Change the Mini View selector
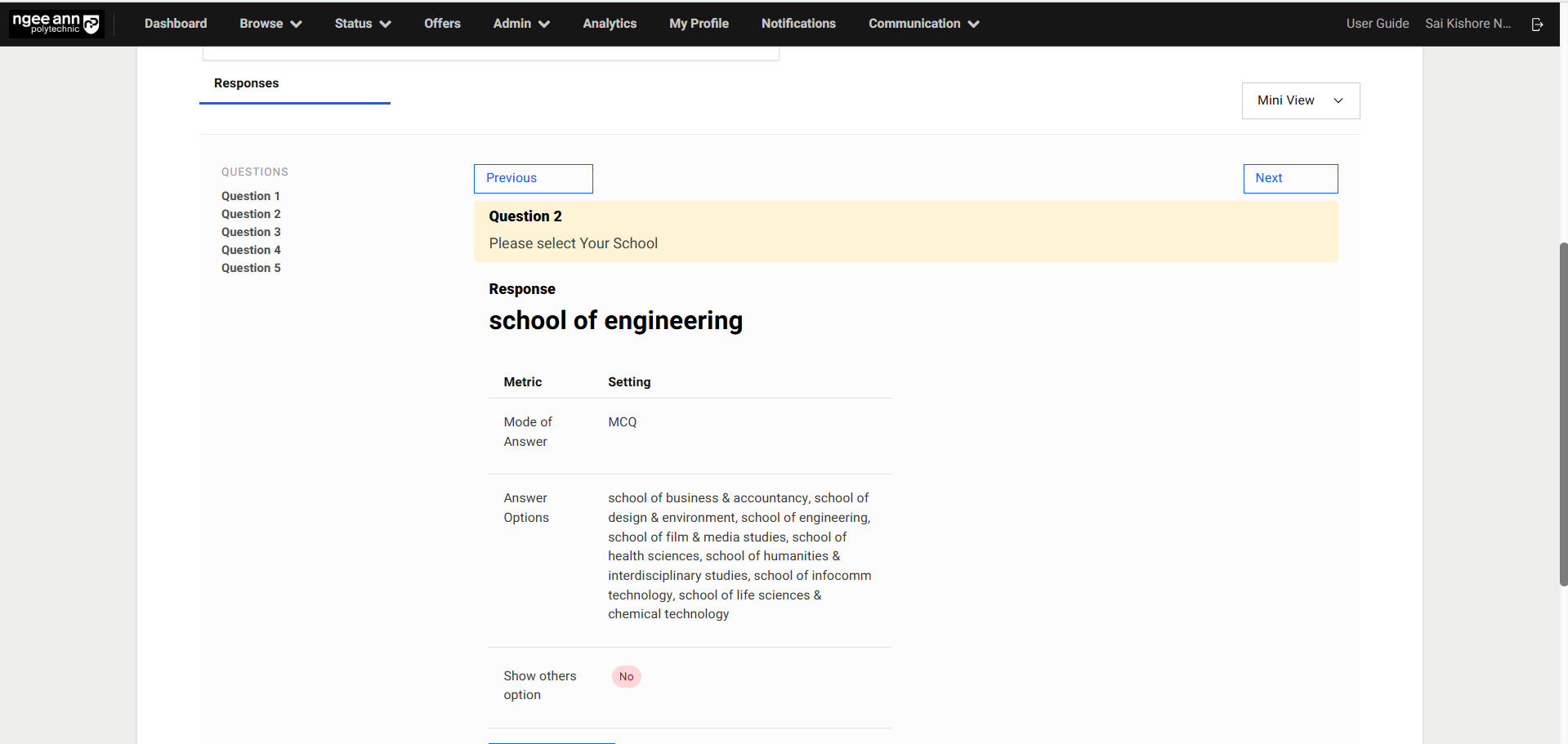 (1300, 100)
